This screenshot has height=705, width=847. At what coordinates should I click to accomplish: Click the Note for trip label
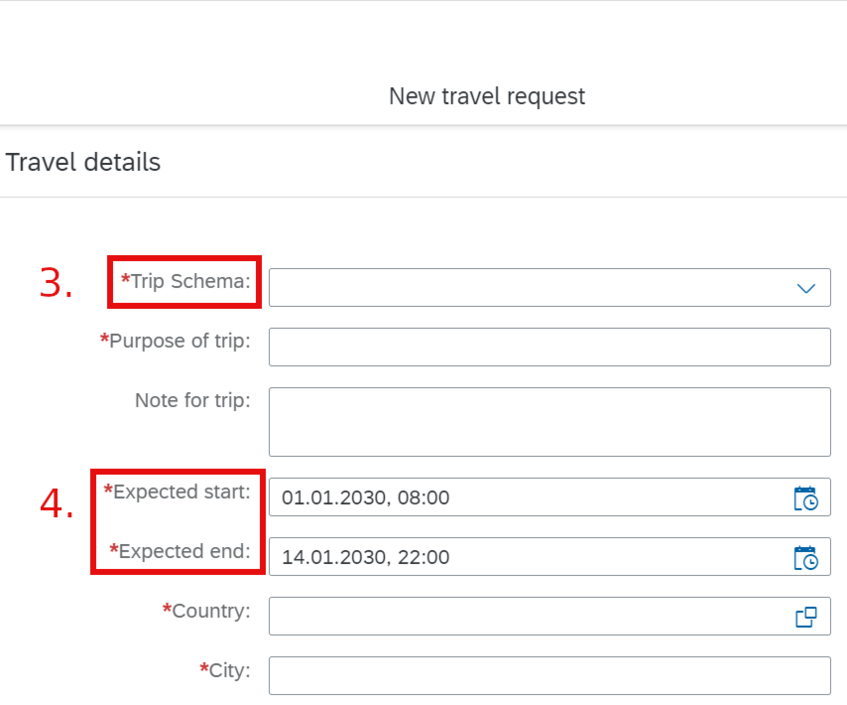tap(193, 400)
